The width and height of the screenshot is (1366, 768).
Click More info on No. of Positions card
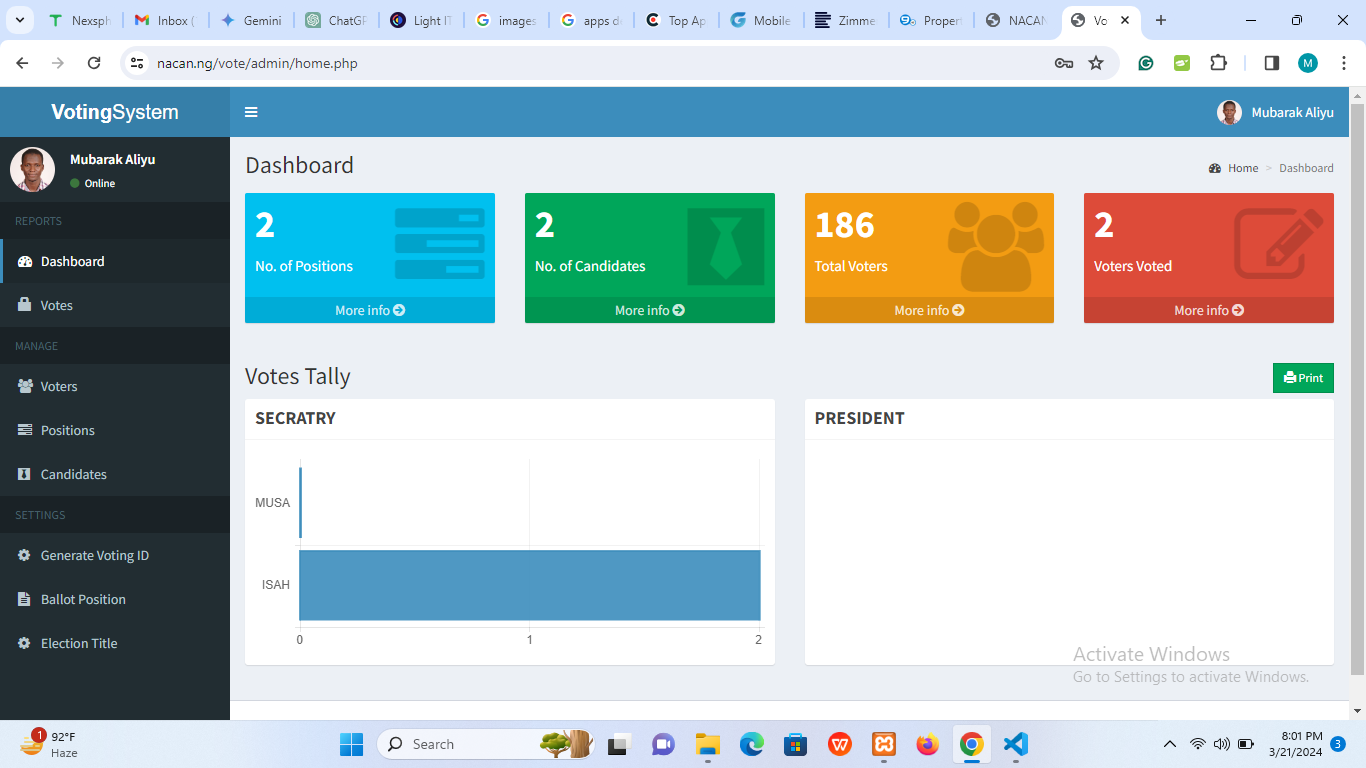point(370,310)
